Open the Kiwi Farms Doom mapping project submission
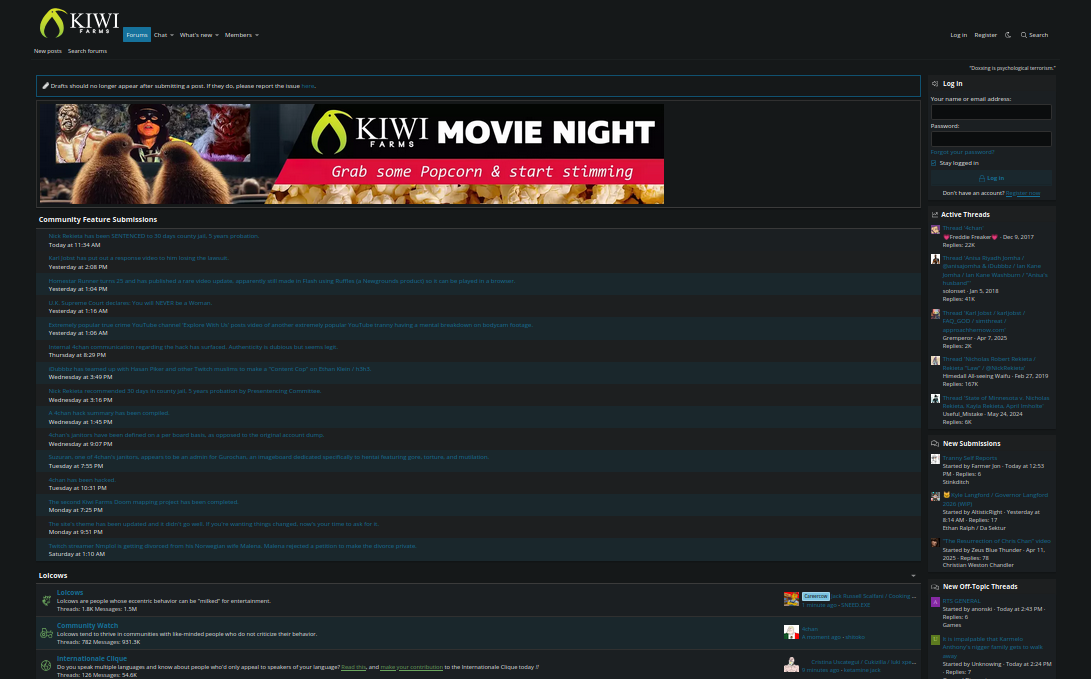 (x=143, y=502)
